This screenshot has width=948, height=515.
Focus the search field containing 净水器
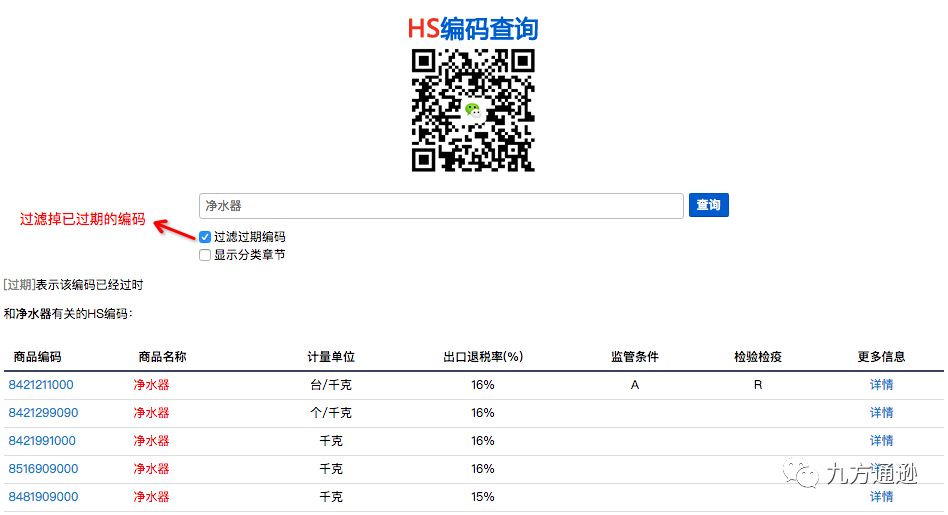click(x=441, y=206)
